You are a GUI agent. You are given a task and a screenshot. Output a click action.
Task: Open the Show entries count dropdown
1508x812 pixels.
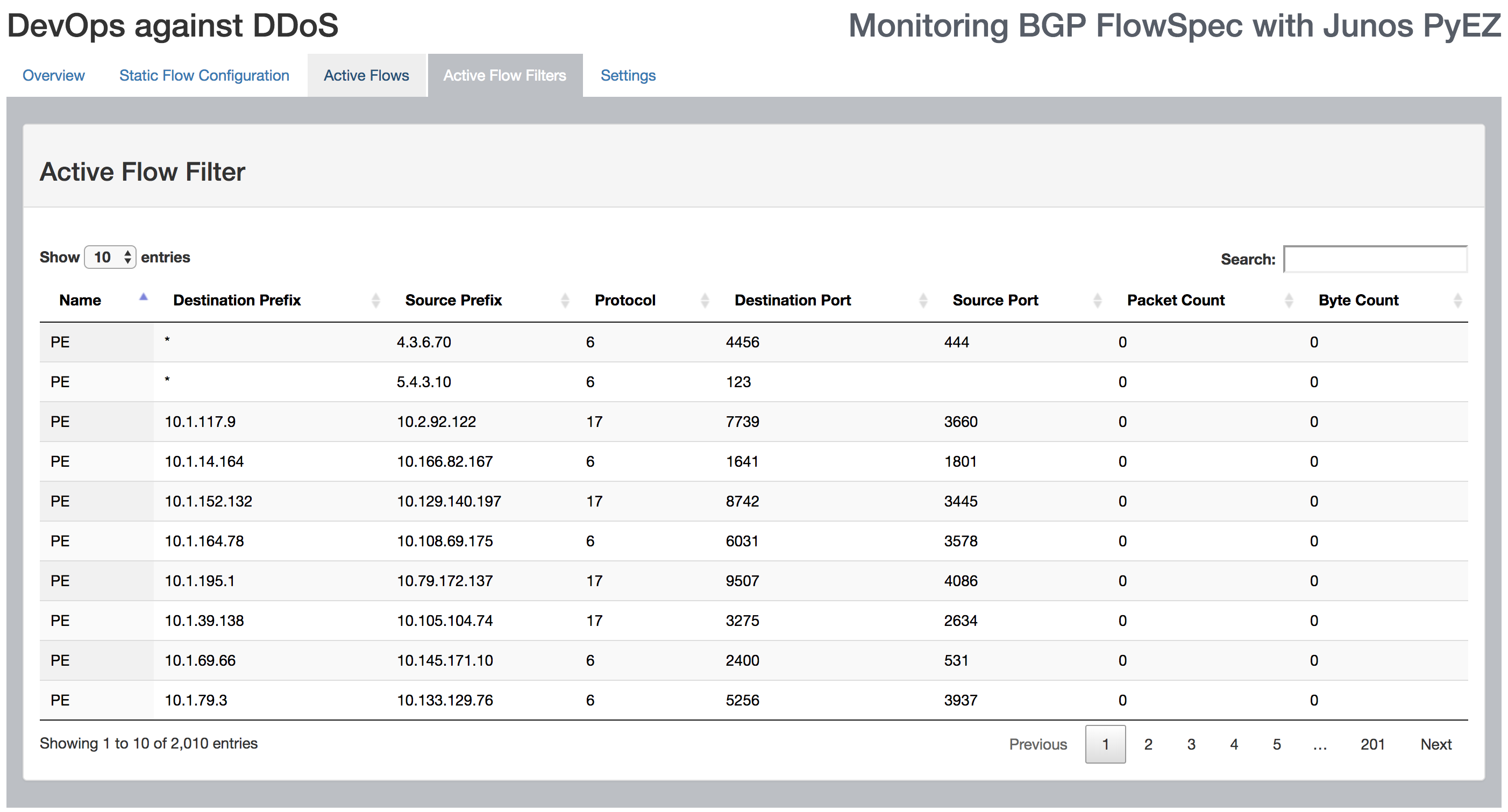110,257
